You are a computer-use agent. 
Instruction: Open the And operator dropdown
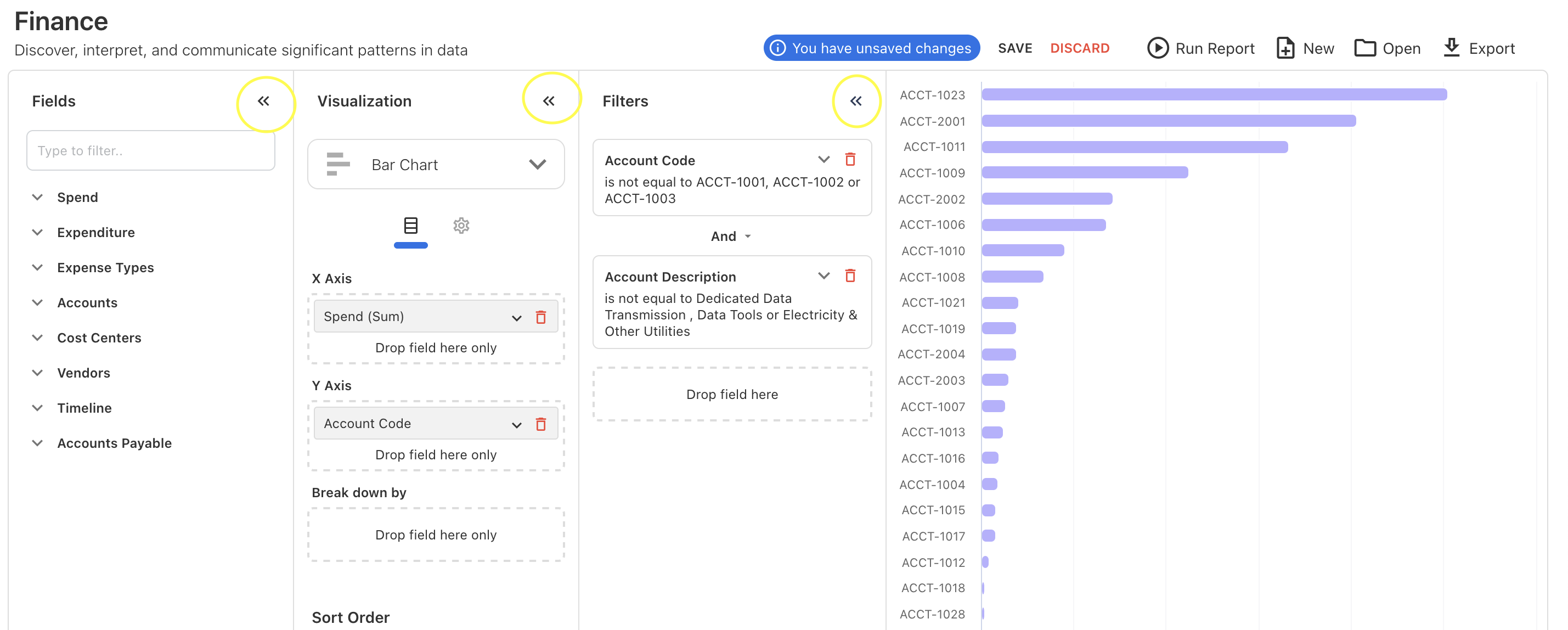[730, 236]
